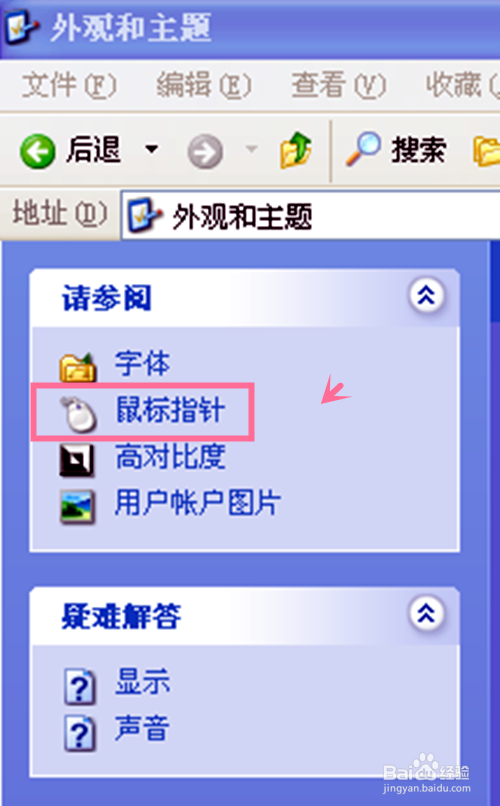Open the 鼠标指针 link
500x806 pixels.
[171, 410]
